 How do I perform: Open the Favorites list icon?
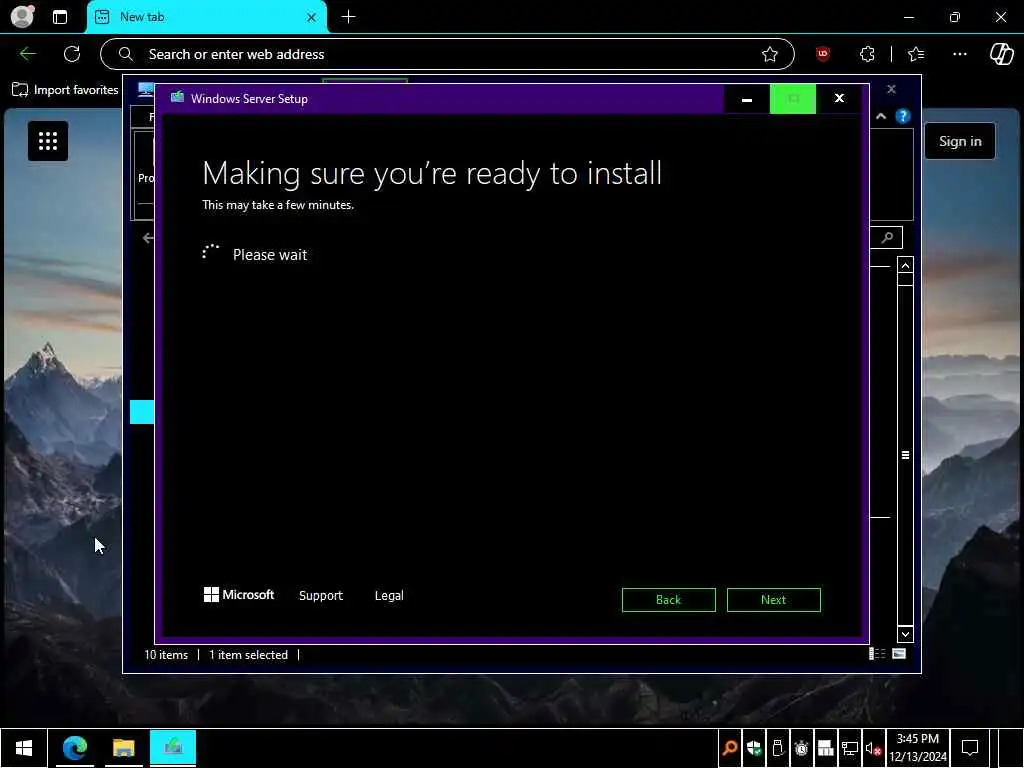[x=916, y=54]
